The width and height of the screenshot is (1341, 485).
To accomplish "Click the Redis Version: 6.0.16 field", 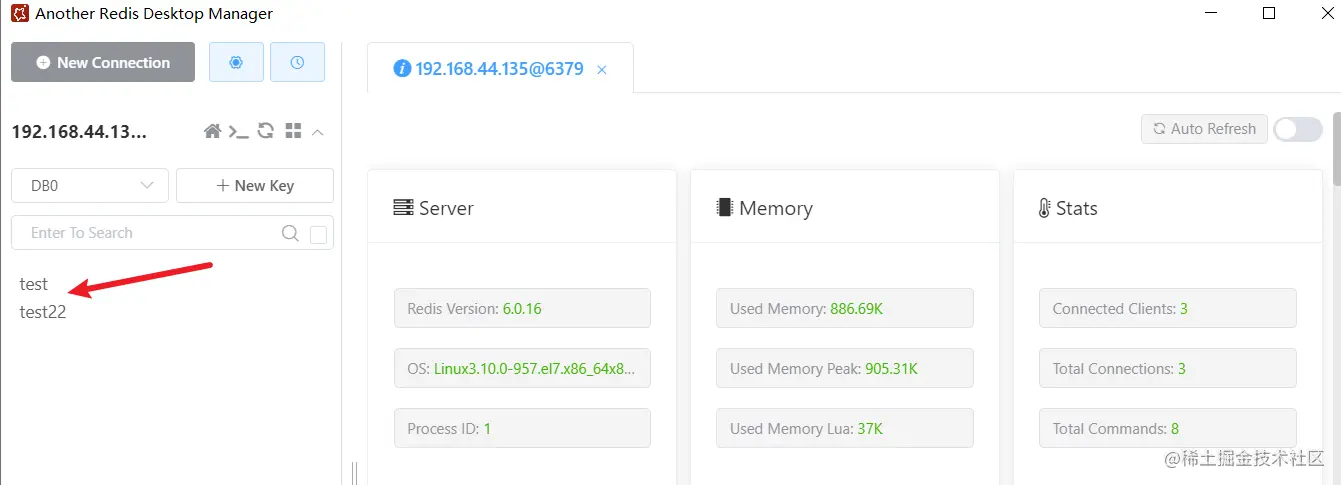I will (522, 308).
